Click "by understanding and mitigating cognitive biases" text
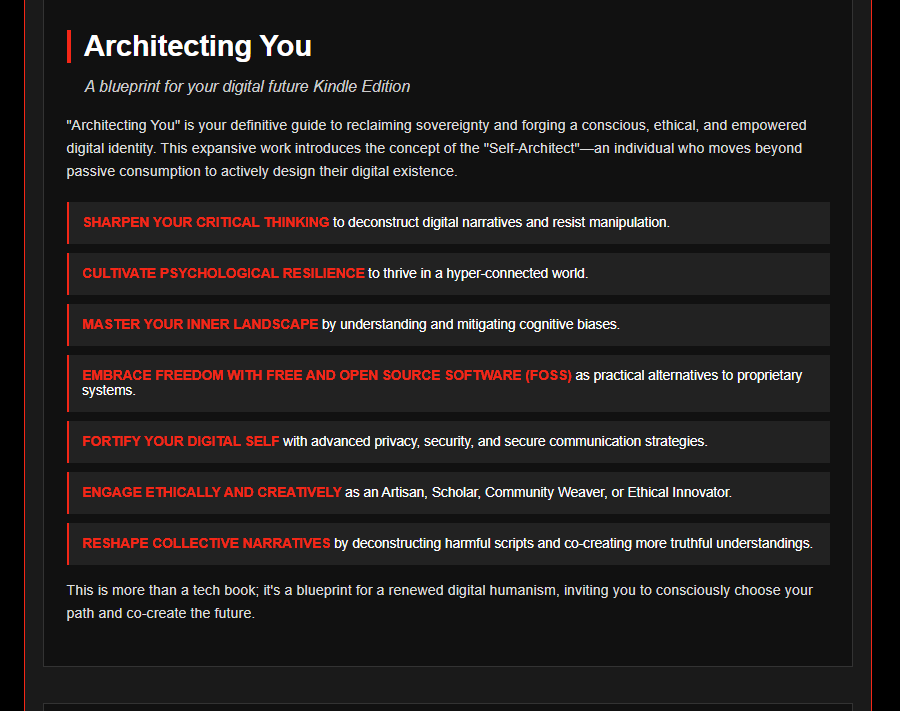Image resolution: width=900 pixels, height=711 pixels. 470,324
